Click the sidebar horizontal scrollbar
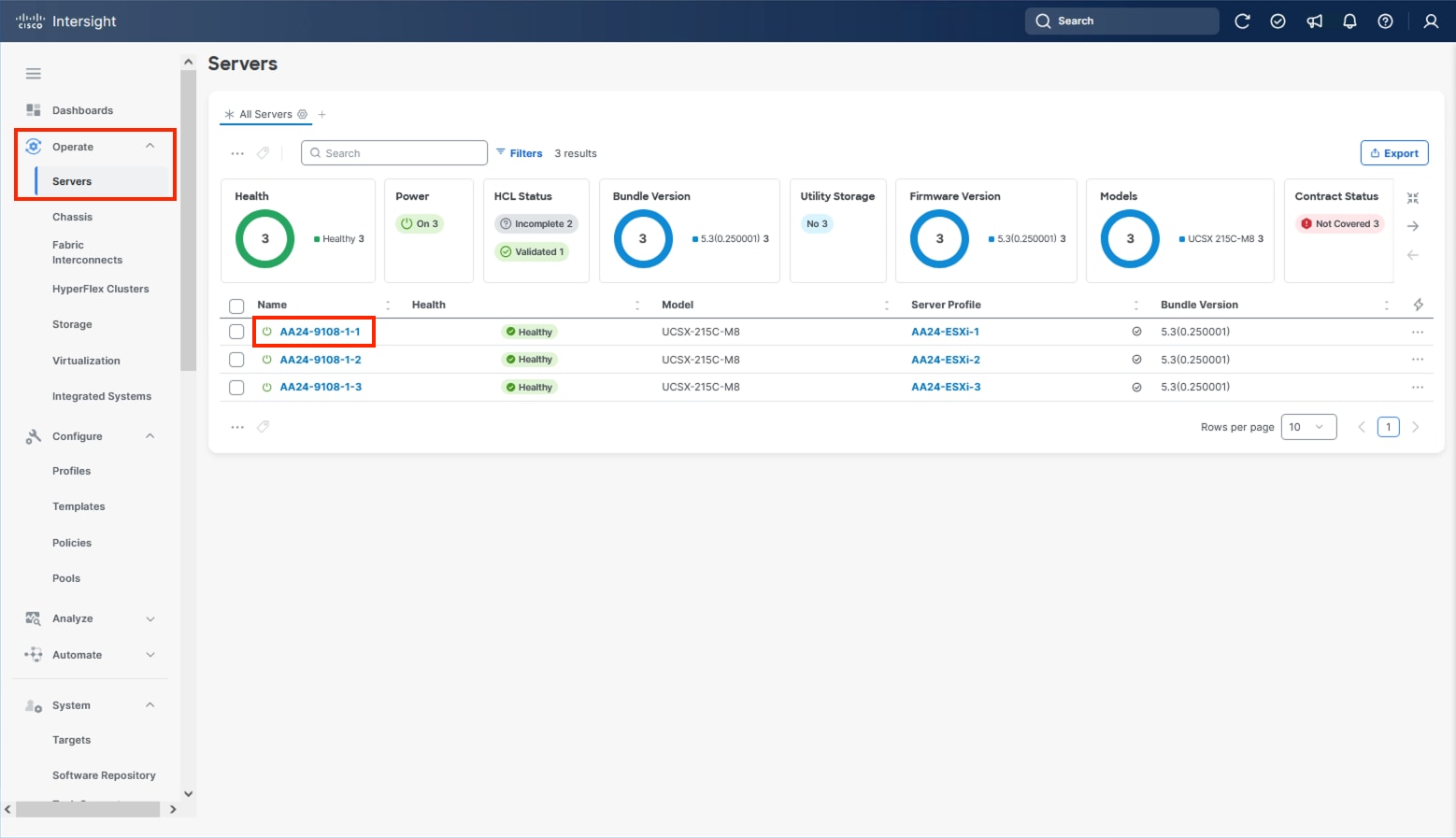This screenshot has height=838, width=1456. point(89,809)
